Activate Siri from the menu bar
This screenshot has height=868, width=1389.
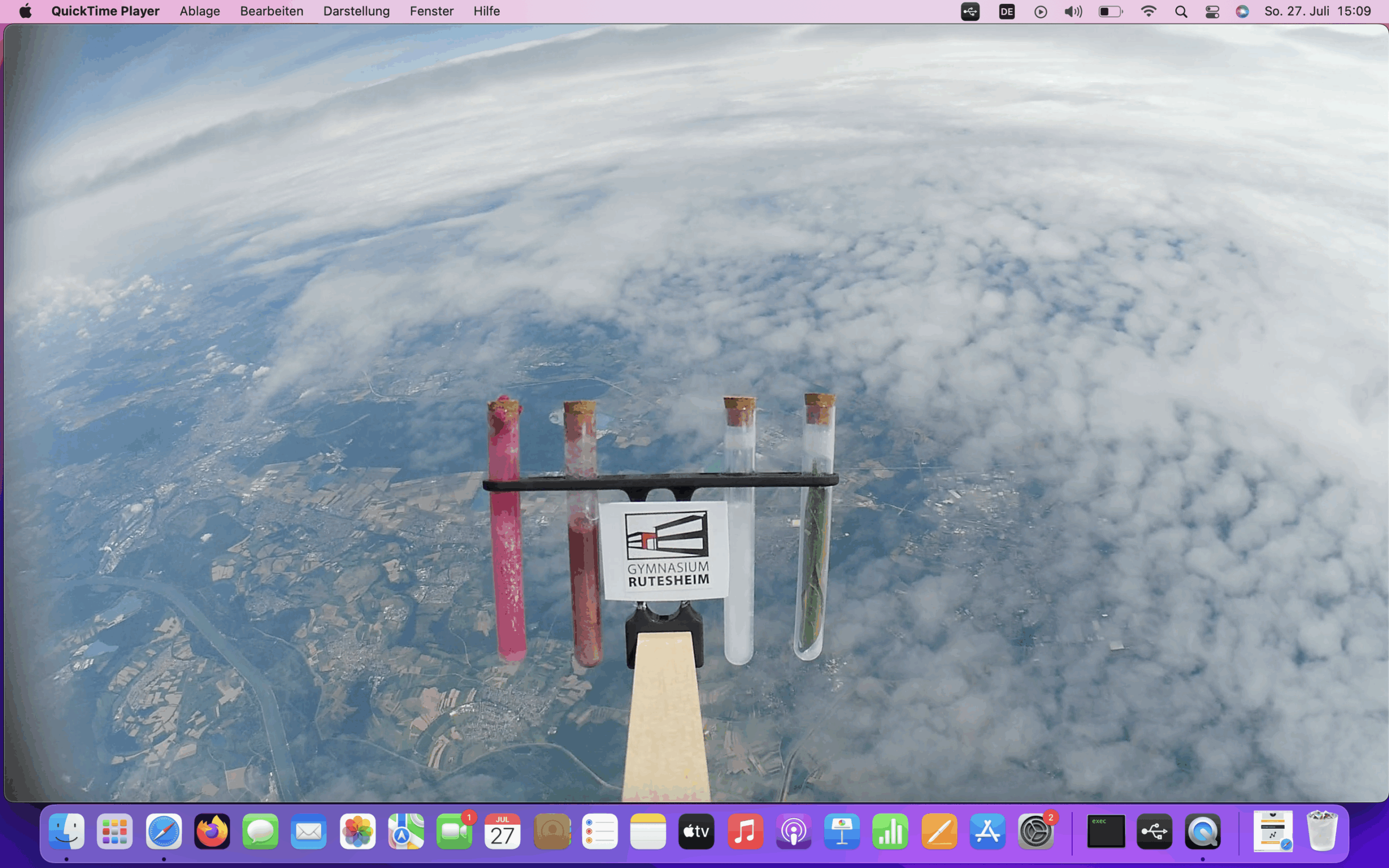click(x=1242, y=11)
